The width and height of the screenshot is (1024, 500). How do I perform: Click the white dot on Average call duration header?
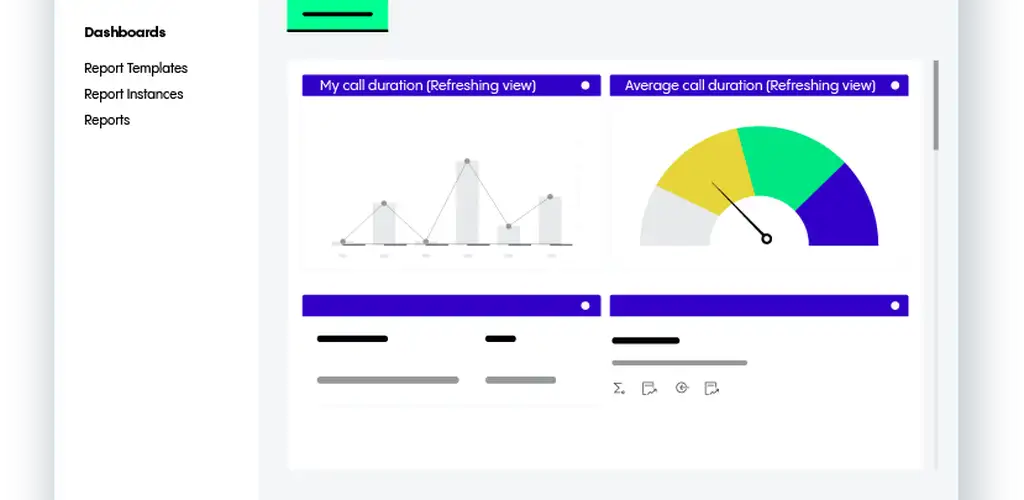point(895,86)
